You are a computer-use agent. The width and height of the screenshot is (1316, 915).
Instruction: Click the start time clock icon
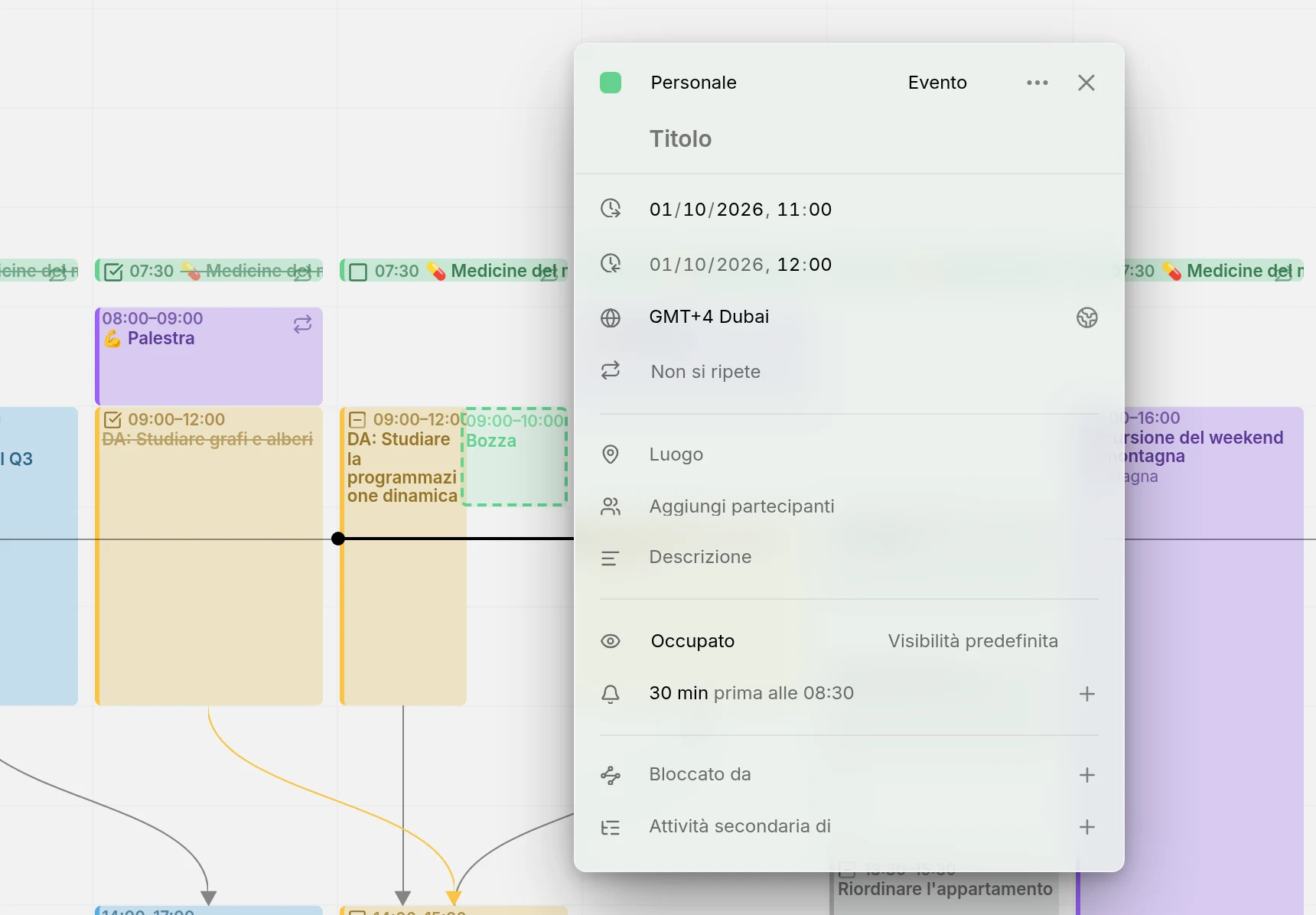(611, 208)
